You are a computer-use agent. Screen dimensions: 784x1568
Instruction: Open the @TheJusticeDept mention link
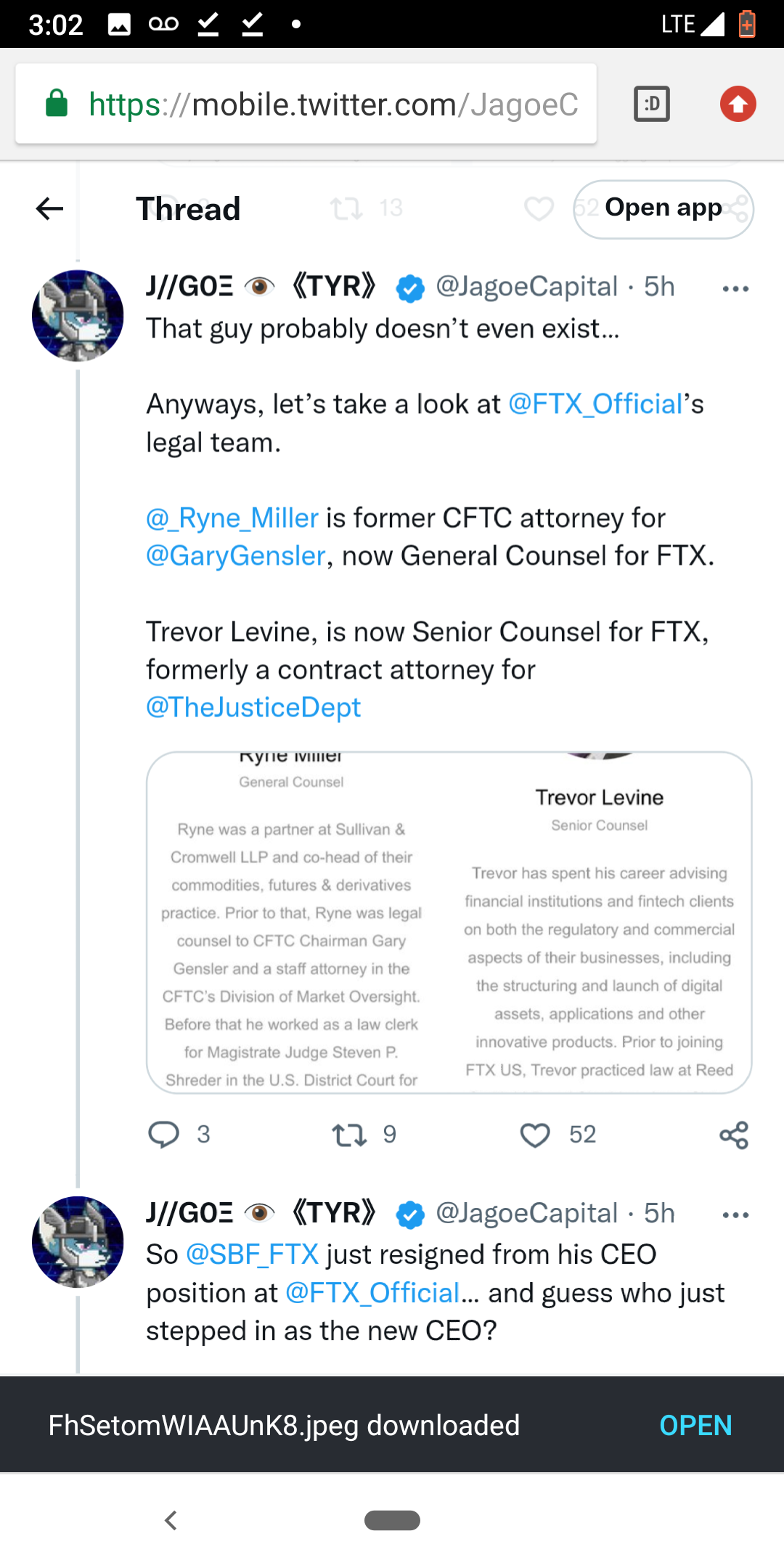pos(253,707)
